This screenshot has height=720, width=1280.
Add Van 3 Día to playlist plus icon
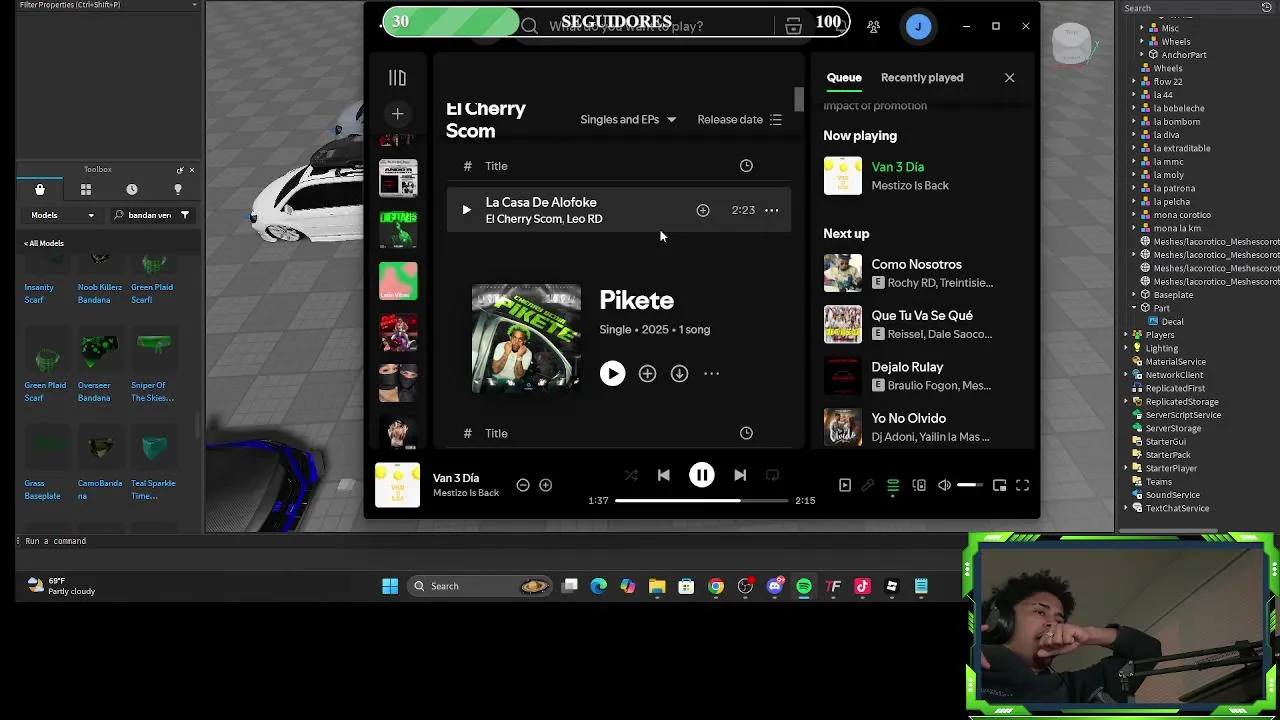click(x=546, y=485)
